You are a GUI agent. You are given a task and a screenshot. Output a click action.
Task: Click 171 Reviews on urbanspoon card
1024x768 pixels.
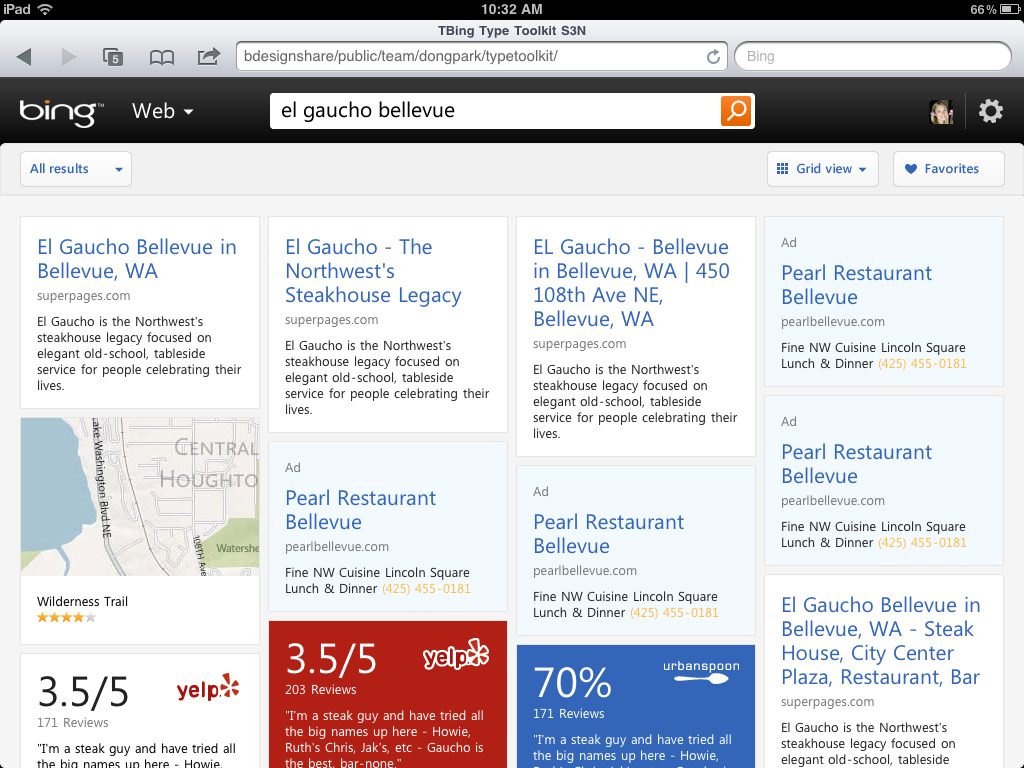568,714
